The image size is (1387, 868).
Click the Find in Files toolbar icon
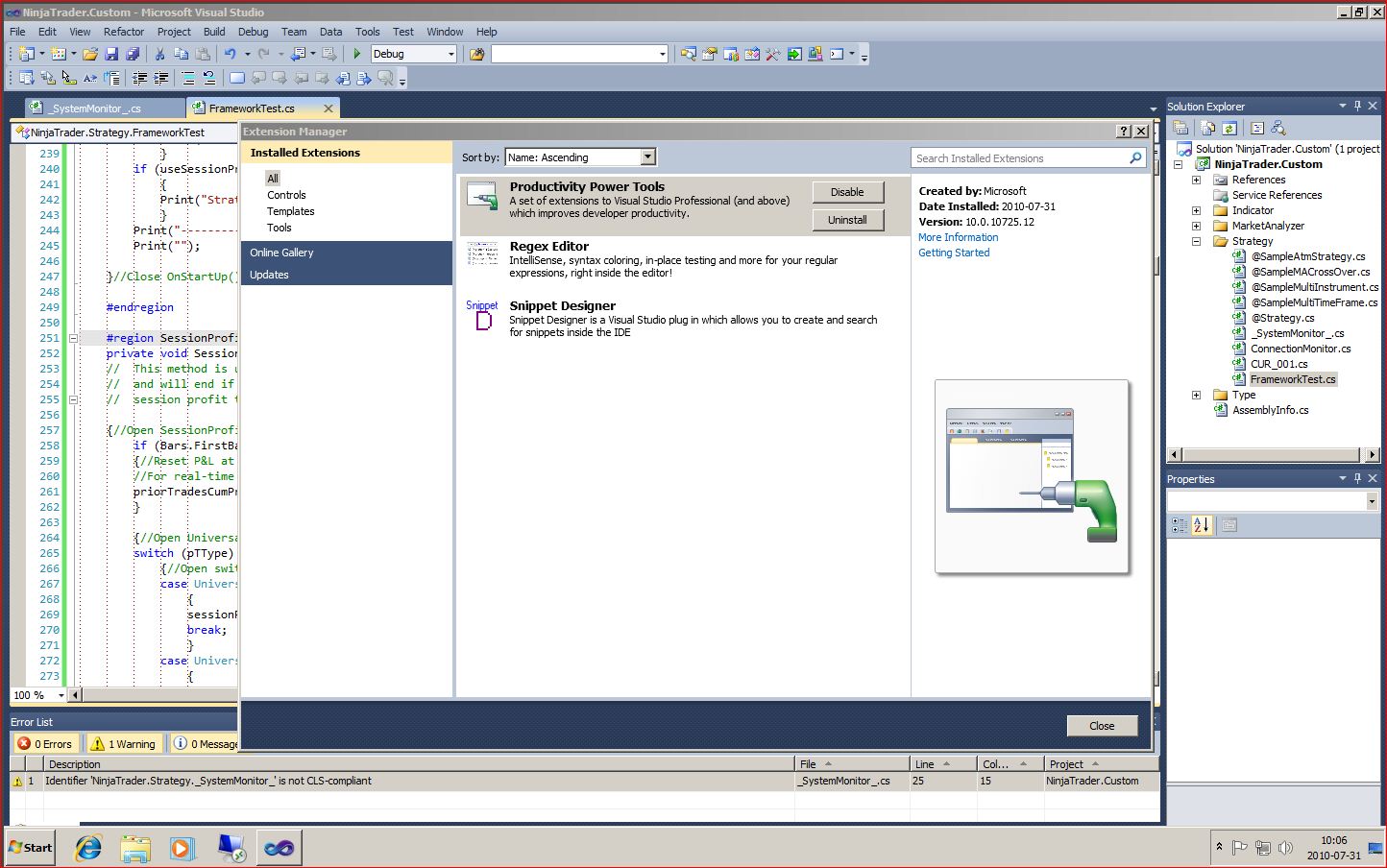pos(476,54)
